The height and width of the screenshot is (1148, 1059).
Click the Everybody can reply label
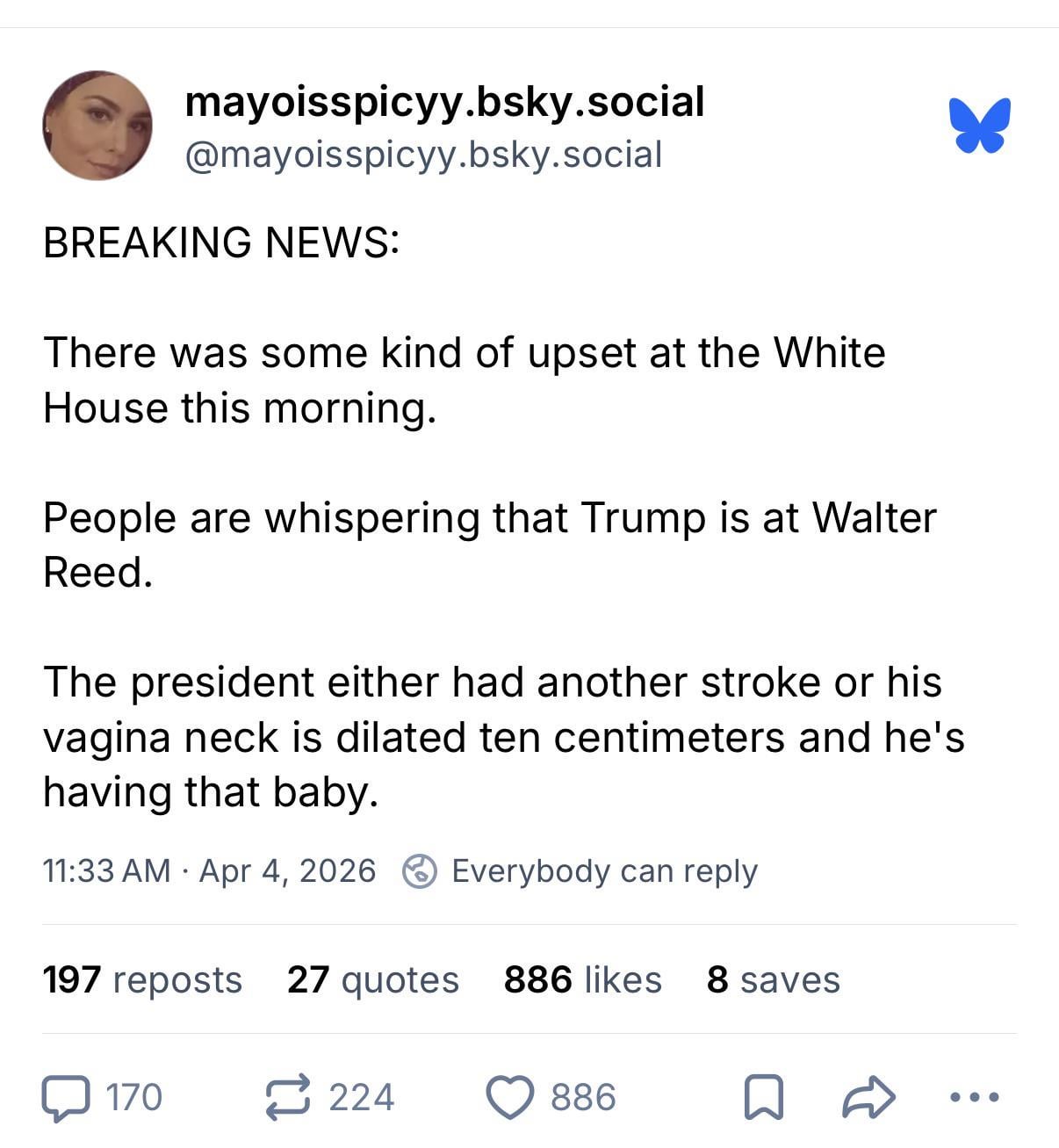[604, 871]
